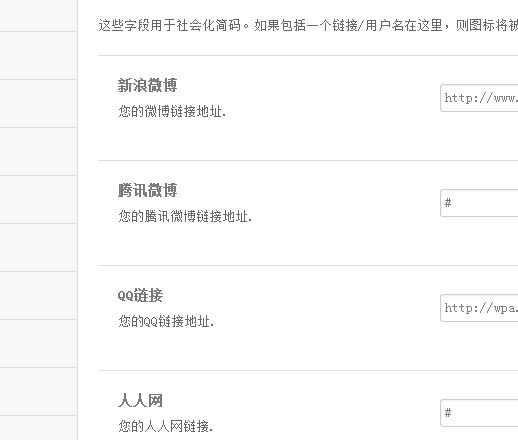This screenshot has height=440, width=518.
Task: Select the description 您的QQ链接地址
Action: 166,321
